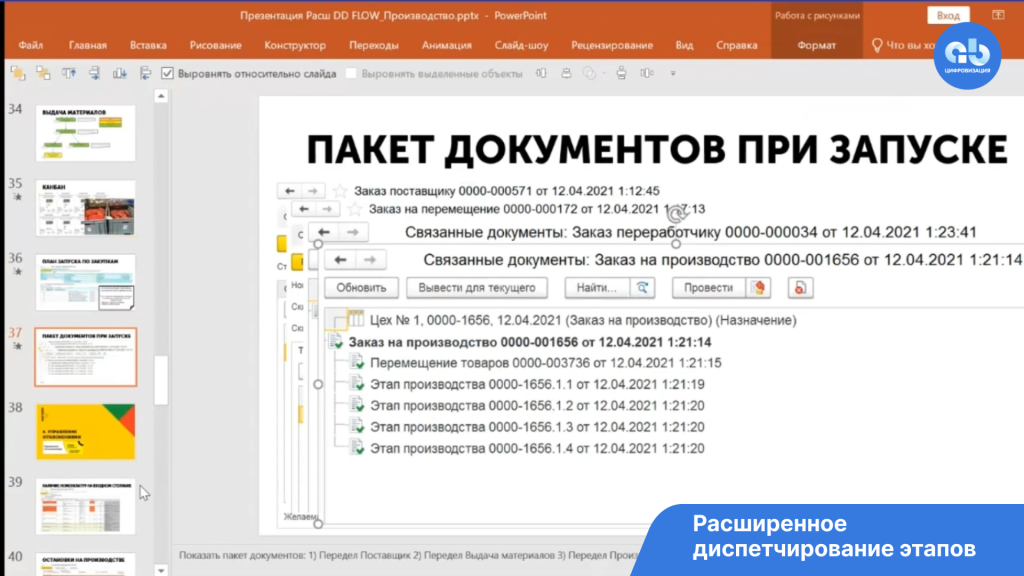Click Send Backward icon in quick toolbar
Image resolution: width=1024 pixels, height=576 pixels.
click(43, 74)
